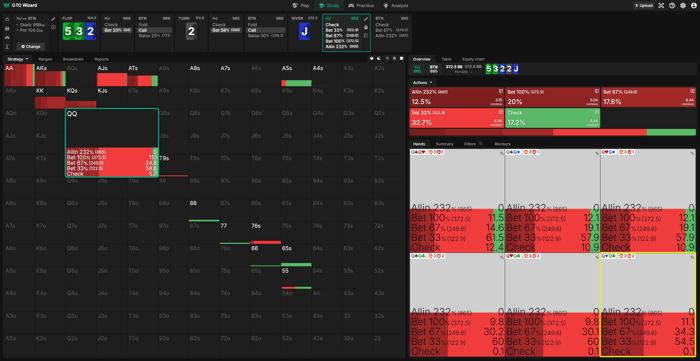Select the AKs cell in the matrix
Viewport: 700px width, 361px height.
(50, 75)
